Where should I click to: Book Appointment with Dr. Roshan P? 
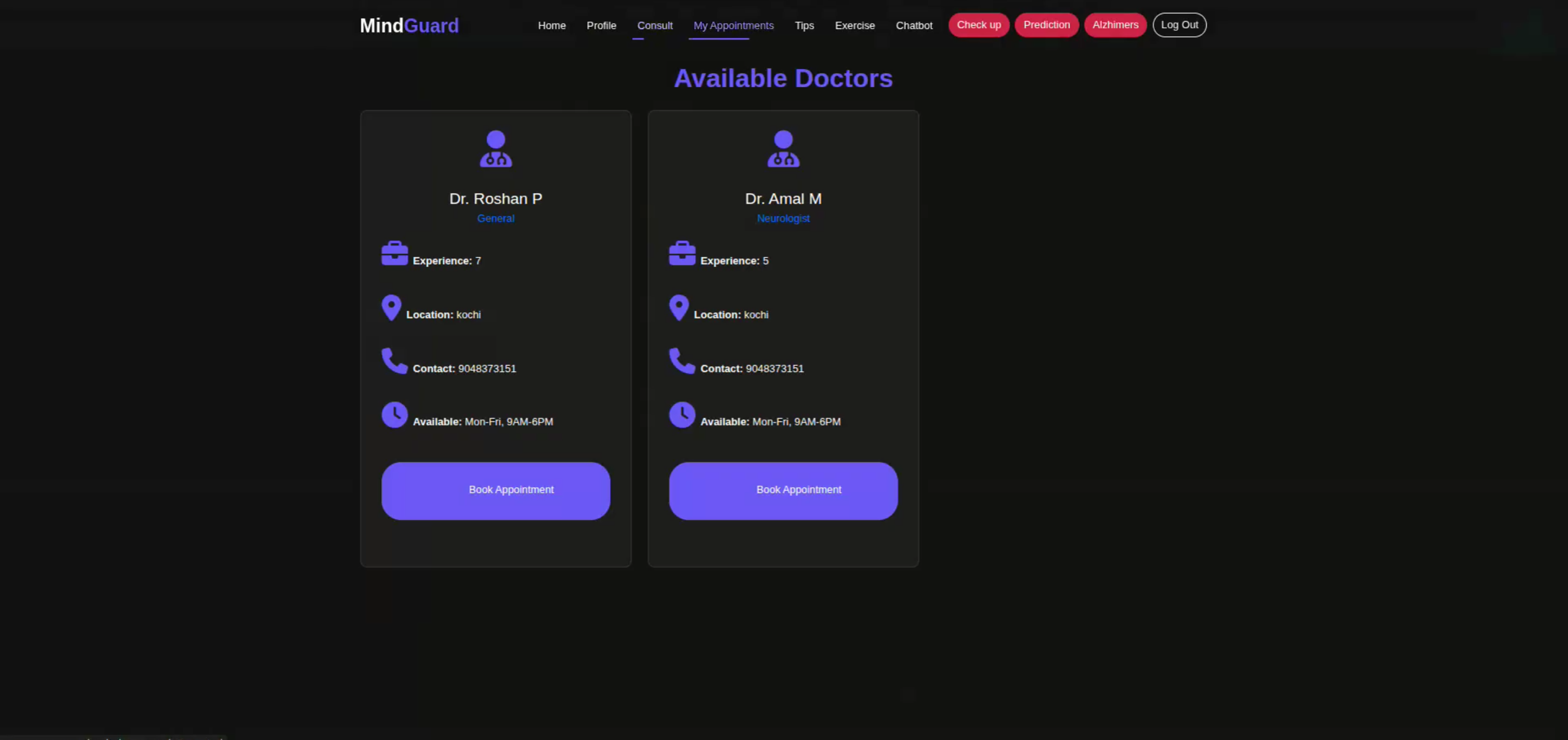(x=495, y=491)
